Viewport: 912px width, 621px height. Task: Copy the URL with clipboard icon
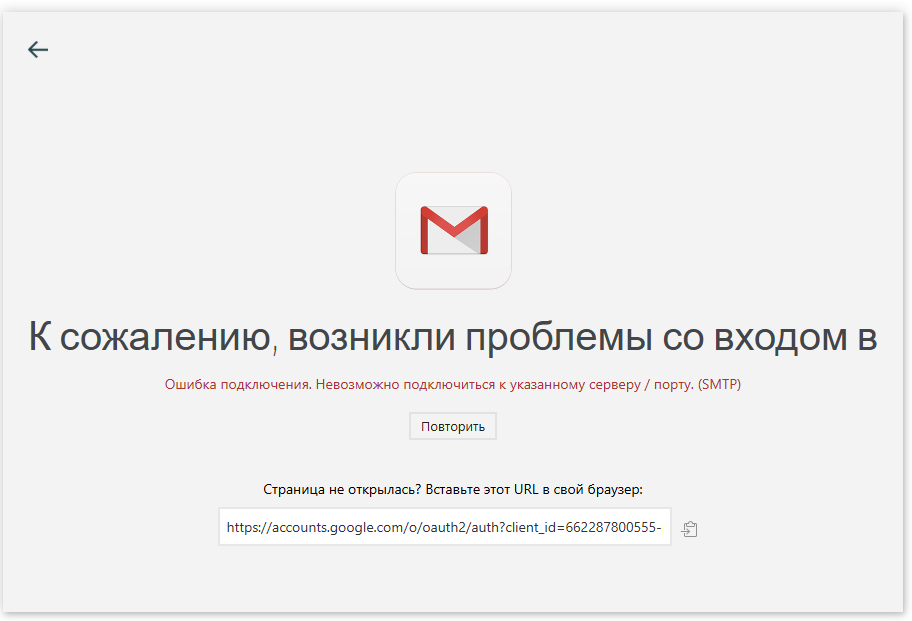point(689,529)
